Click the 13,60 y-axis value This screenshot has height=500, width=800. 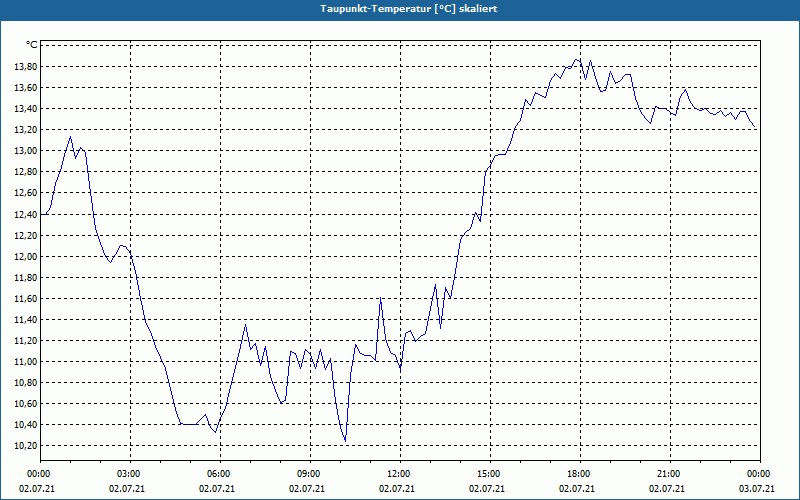[x=25, y=87]
